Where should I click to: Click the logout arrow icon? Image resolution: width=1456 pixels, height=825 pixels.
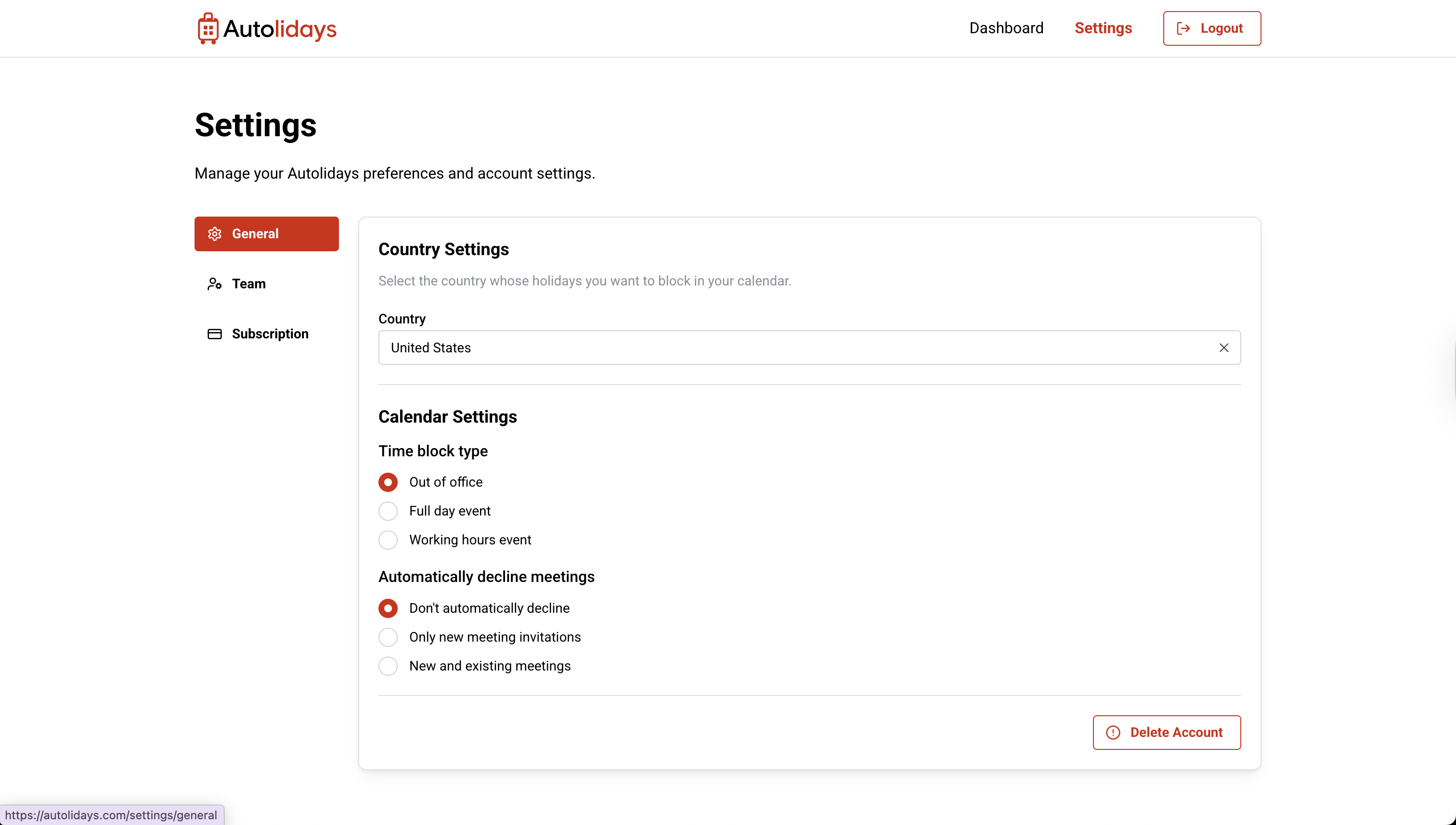pyautogui.click(x=1183, y=28)
